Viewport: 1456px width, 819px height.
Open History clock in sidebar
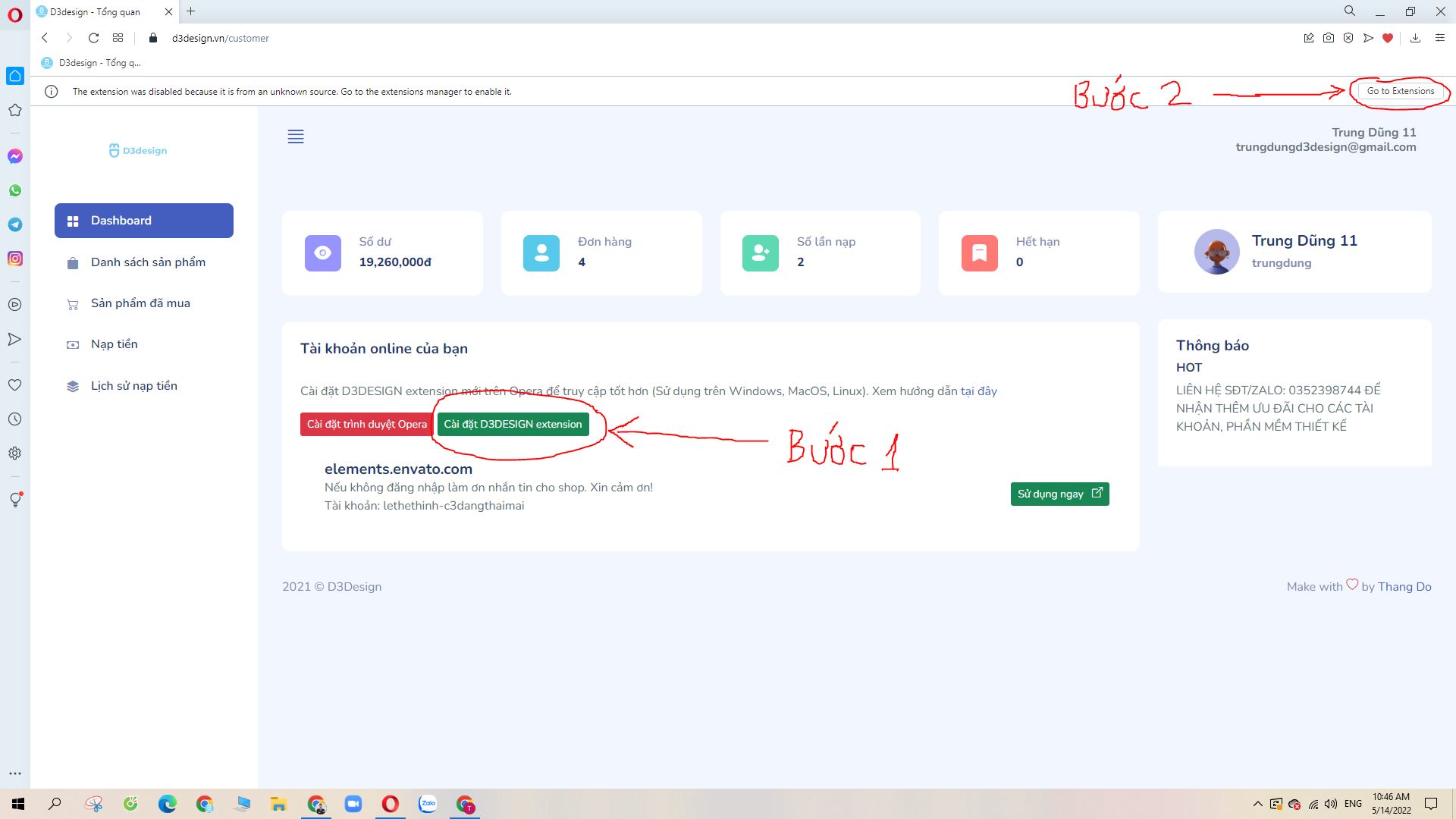coord(14,419)
